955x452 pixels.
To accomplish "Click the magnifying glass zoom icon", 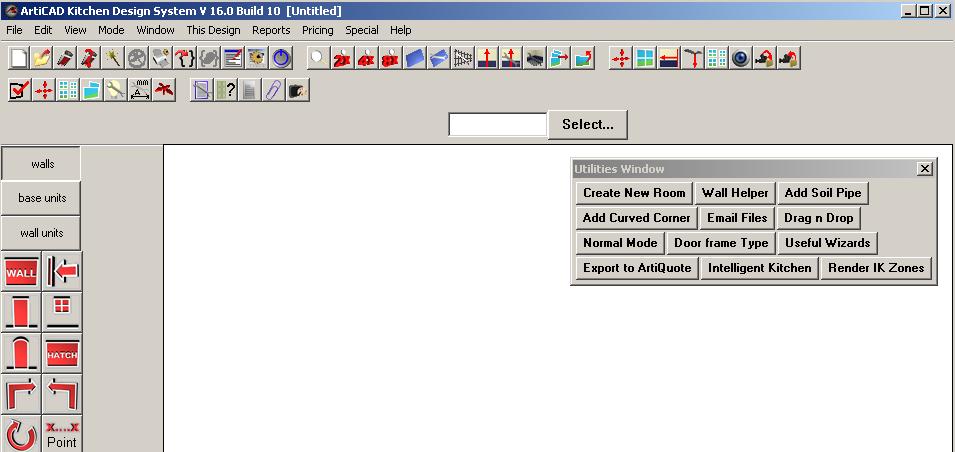I will pyautogui.click(x=317, y=58).
